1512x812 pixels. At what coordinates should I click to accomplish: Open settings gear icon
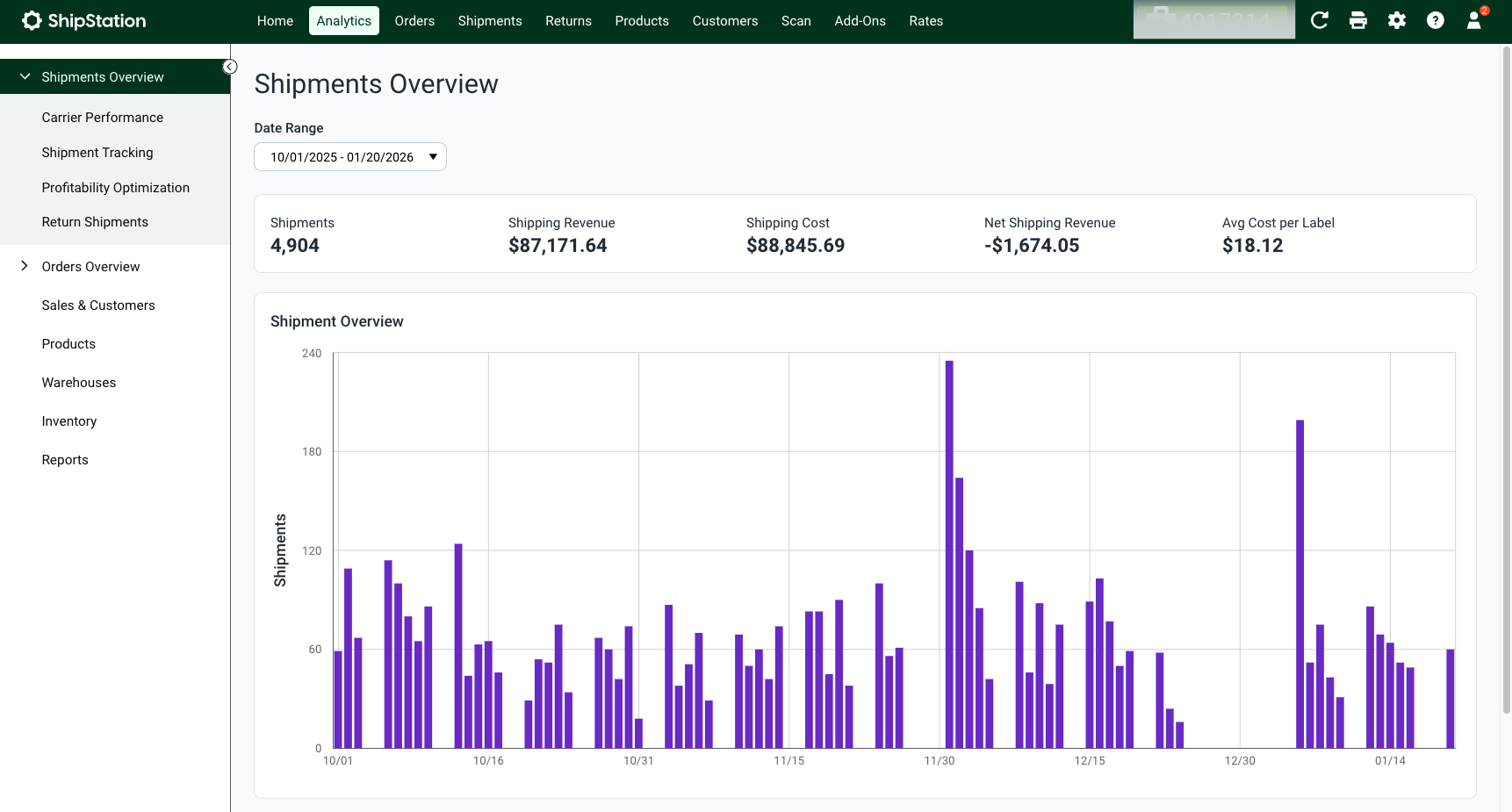1396,20
